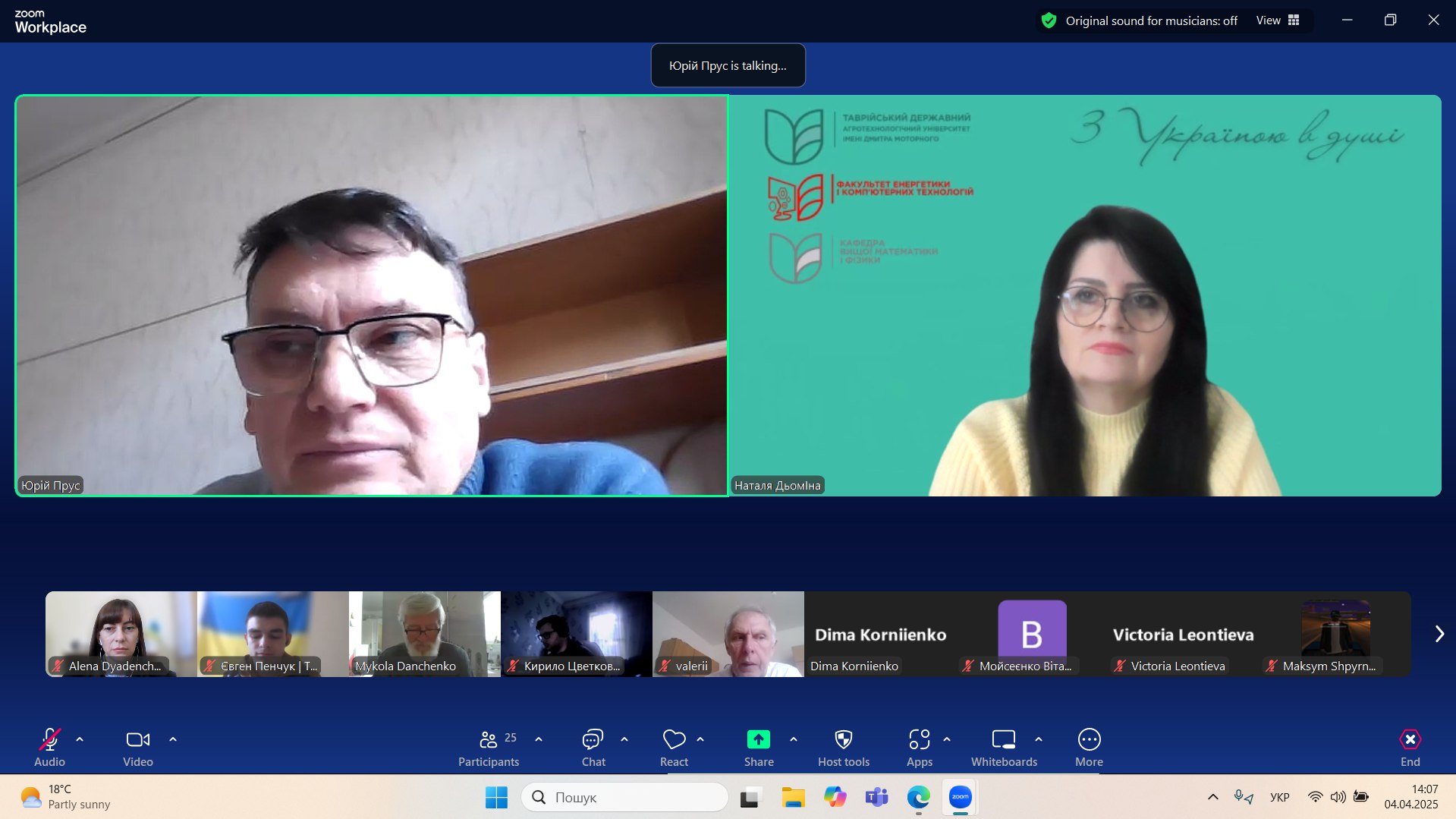Open File Explorer from taskbar
Image resolution: width=1456 pixels, height=819 pixels.
793,797
